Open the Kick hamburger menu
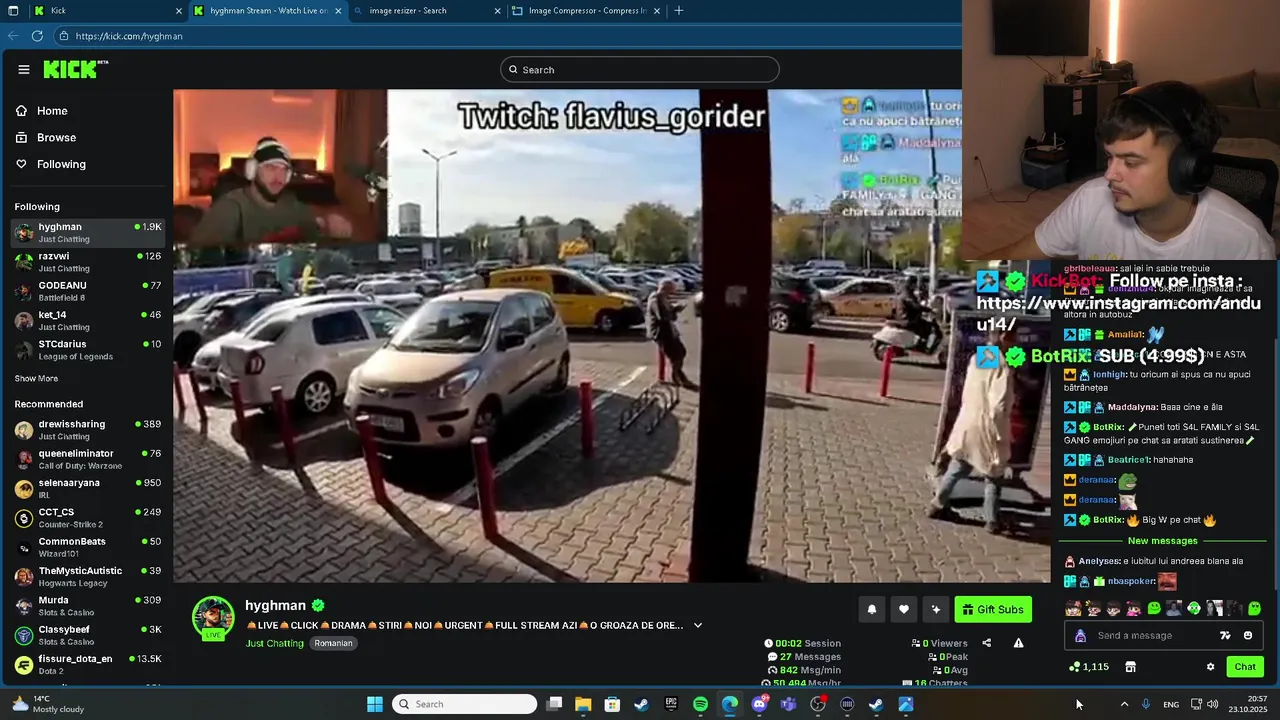The height and width of the screenshot is (720, 1280). click(x=24, y=69)
